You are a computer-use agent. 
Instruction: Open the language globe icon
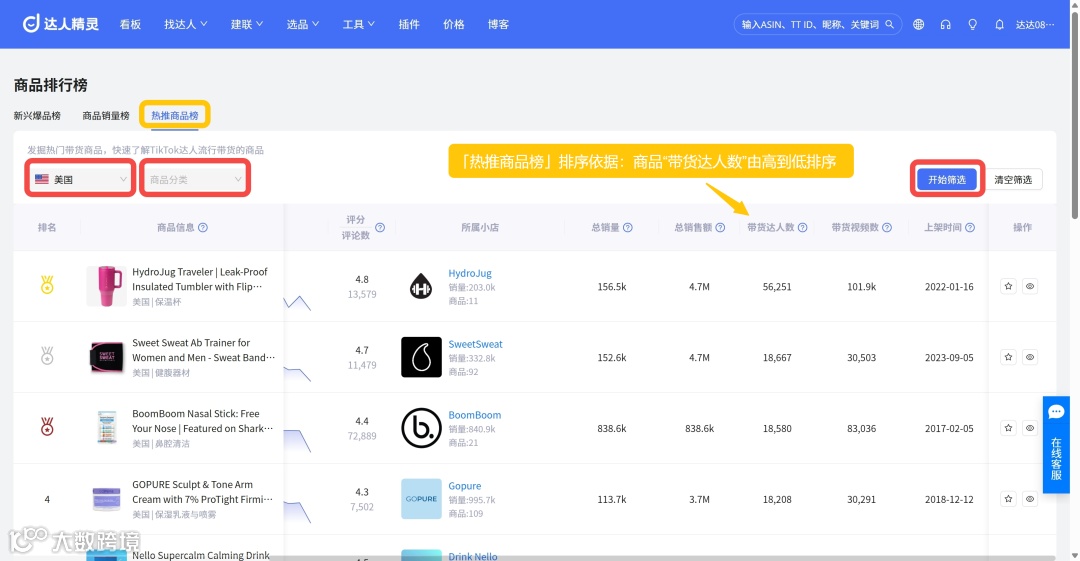point(918,24)
